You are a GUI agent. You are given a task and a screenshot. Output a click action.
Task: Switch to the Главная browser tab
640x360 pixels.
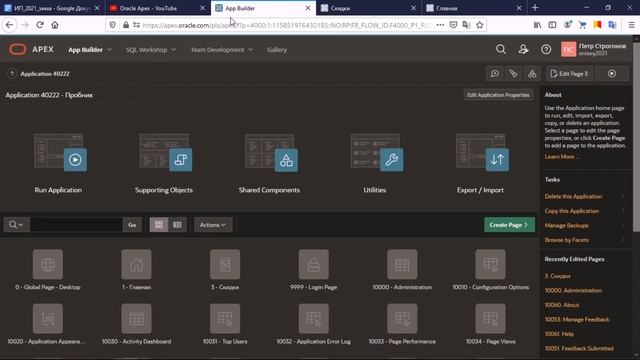[474, 8]
